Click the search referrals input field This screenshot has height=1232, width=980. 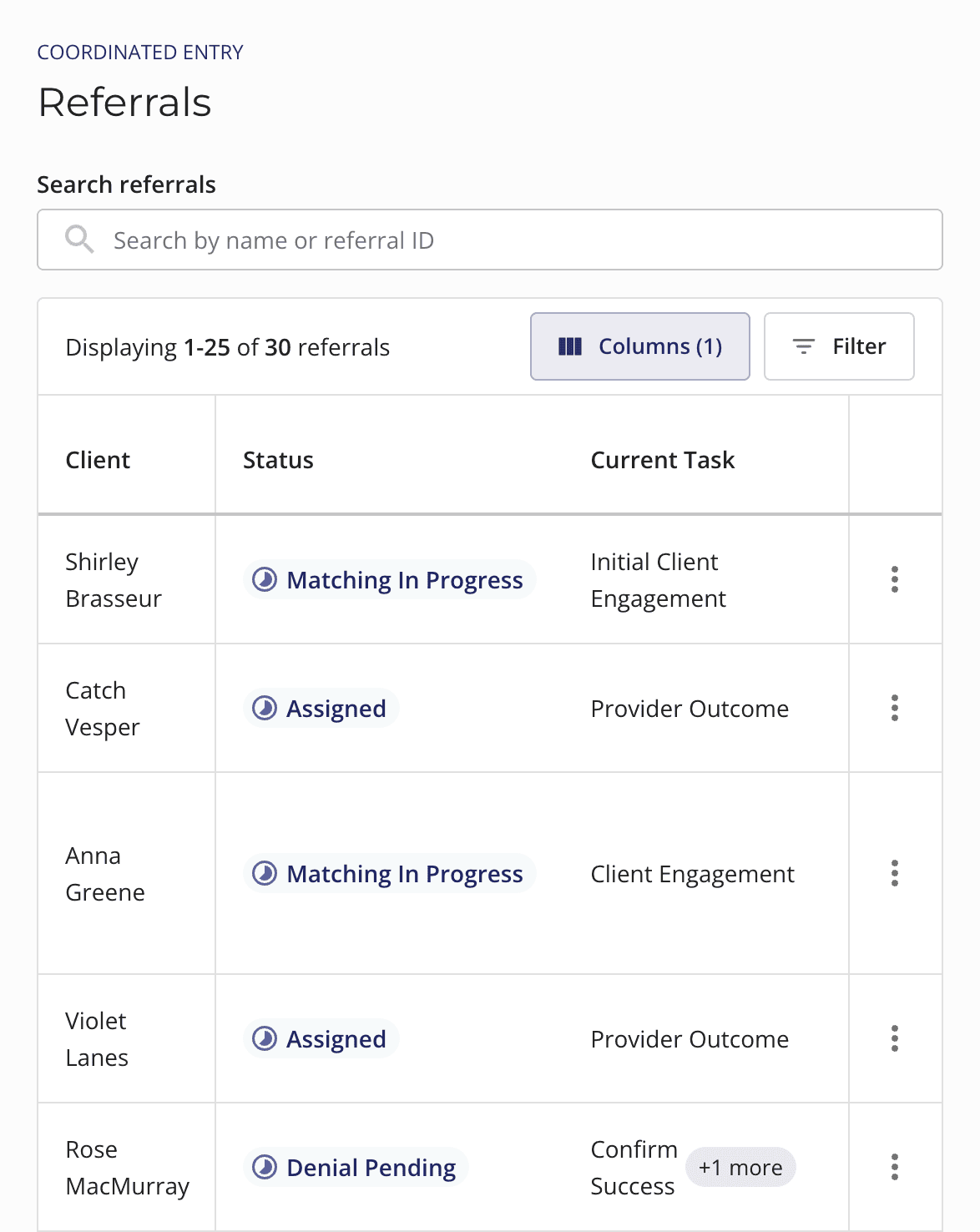490,240
